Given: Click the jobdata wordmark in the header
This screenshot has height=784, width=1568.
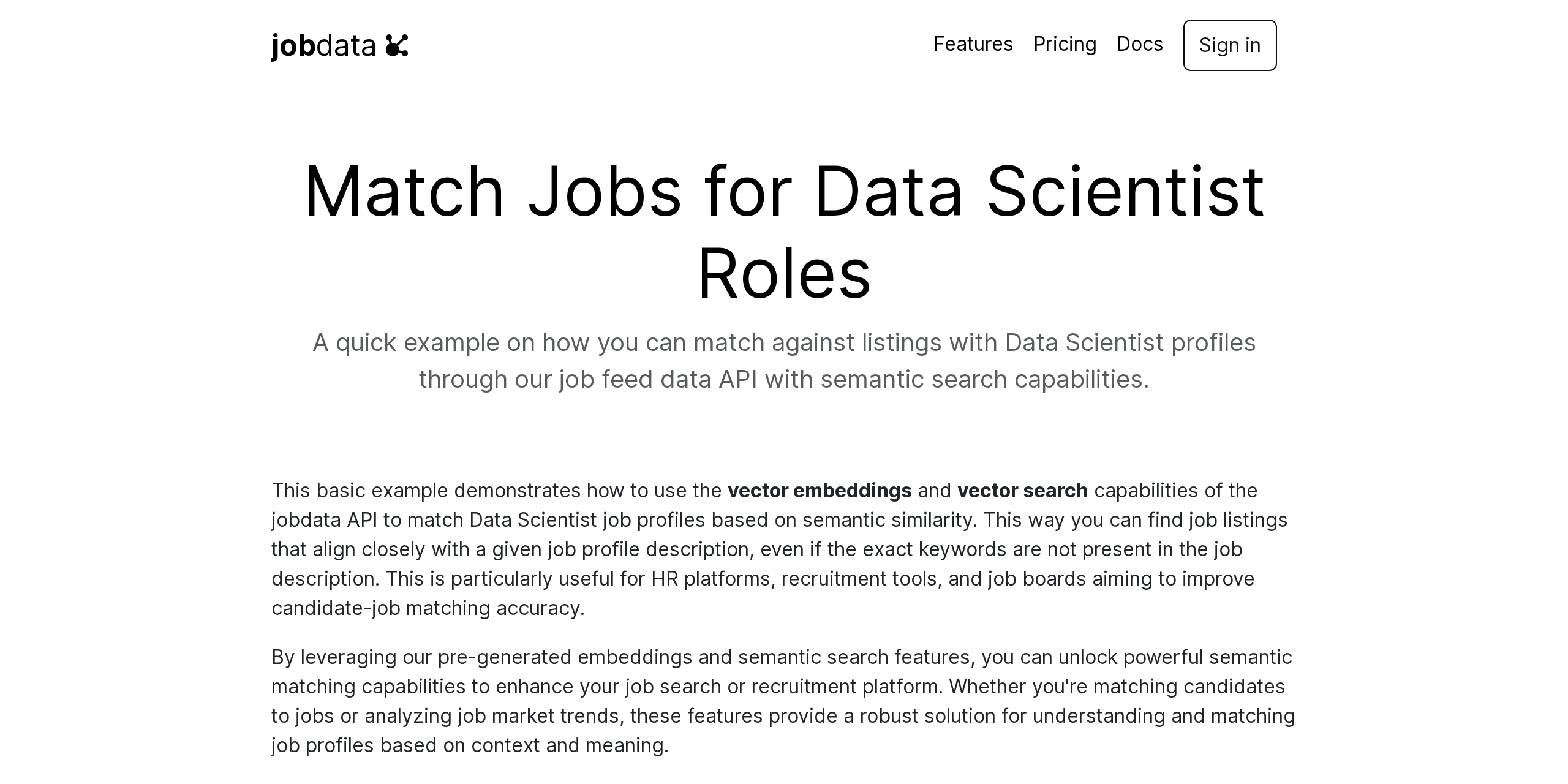Looking at the screenshot, I should (323, 45).
